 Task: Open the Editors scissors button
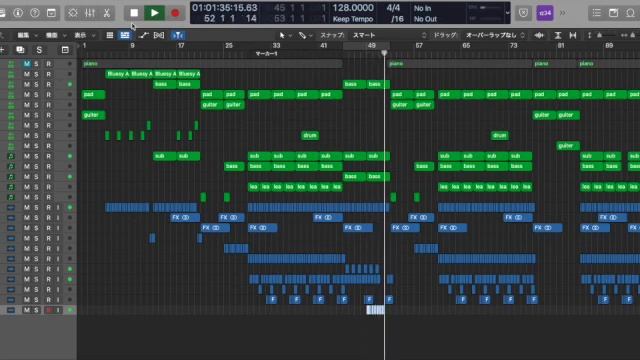[x=107, y=13]
